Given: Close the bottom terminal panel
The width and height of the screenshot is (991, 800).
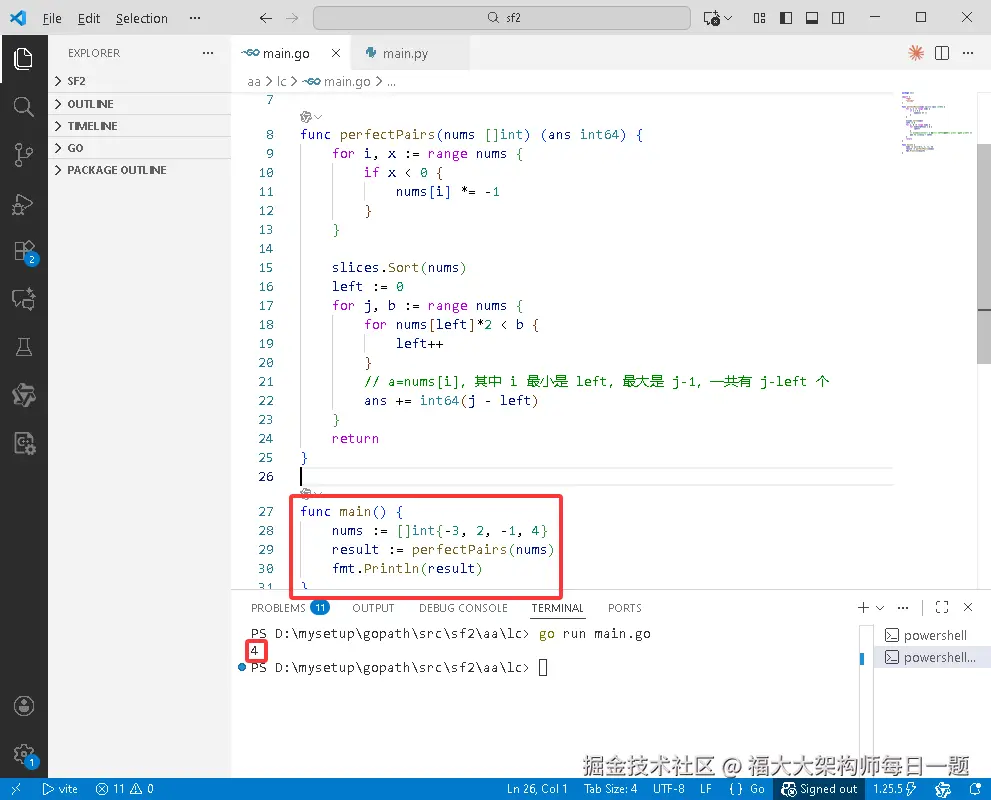Looking at the screenshot, I should tap(968, 607).
